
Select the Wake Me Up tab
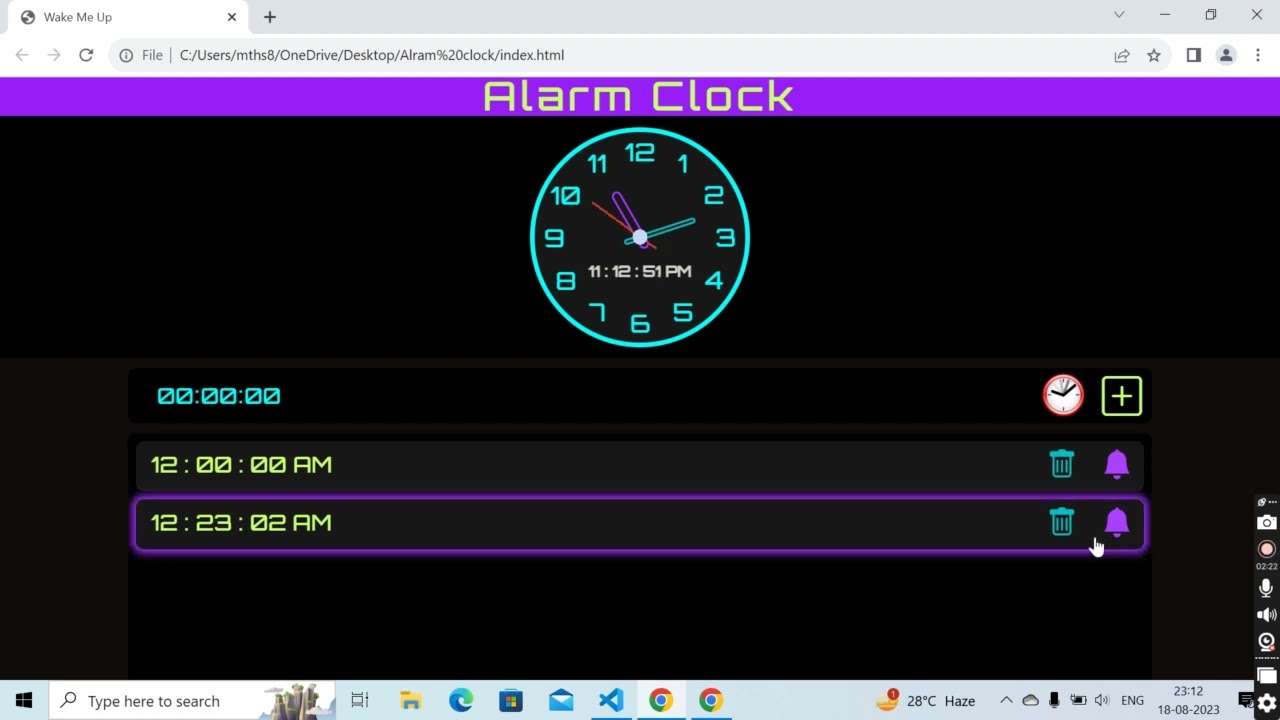130,17
